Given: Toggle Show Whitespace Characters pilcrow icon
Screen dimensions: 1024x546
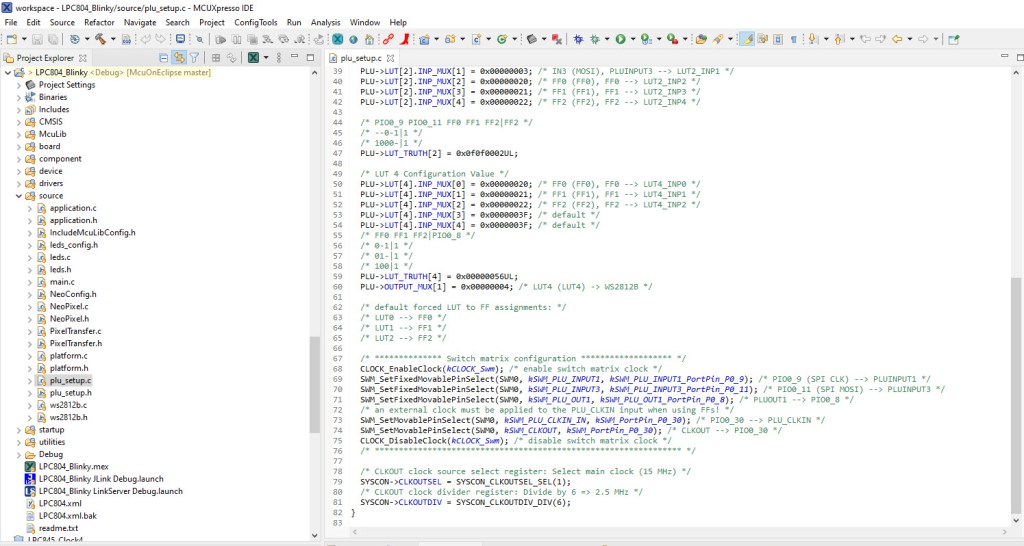Looking at the screenshot, I should tap(794, 40).
